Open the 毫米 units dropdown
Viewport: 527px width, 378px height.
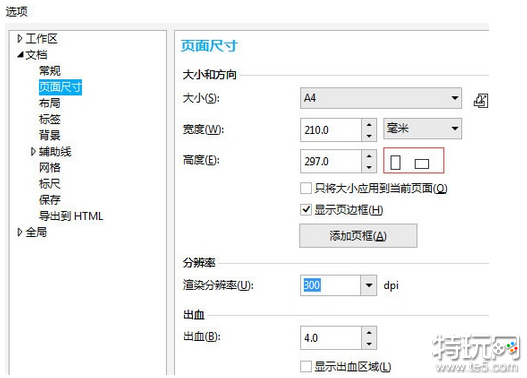pyautogui.click(x=422, y=128)
